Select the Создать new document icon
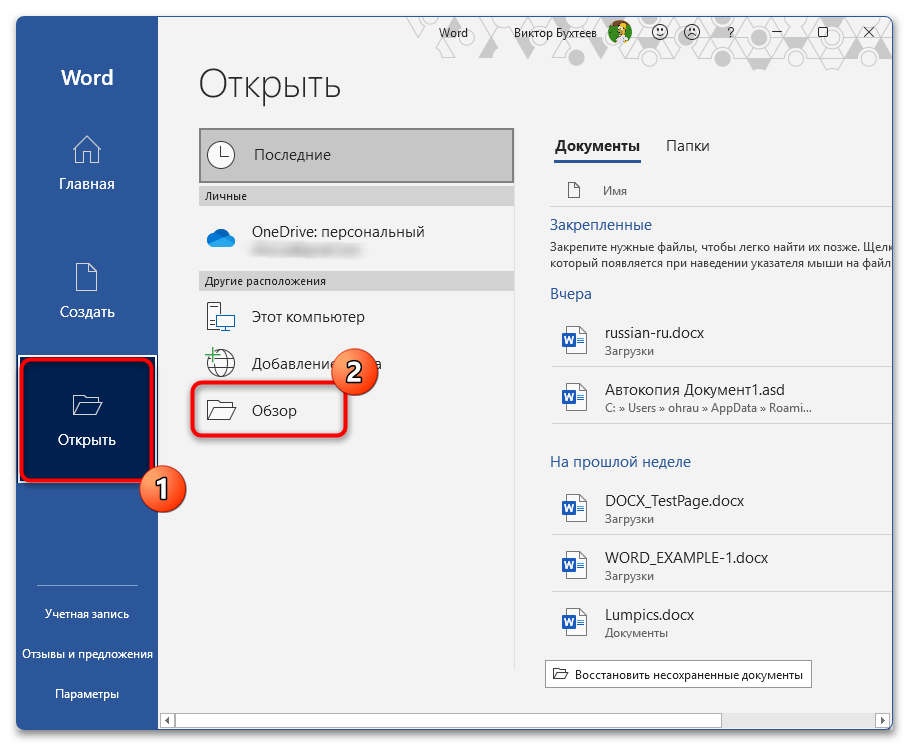The width and height of the screenshot is (909, 746). point(87,279)
